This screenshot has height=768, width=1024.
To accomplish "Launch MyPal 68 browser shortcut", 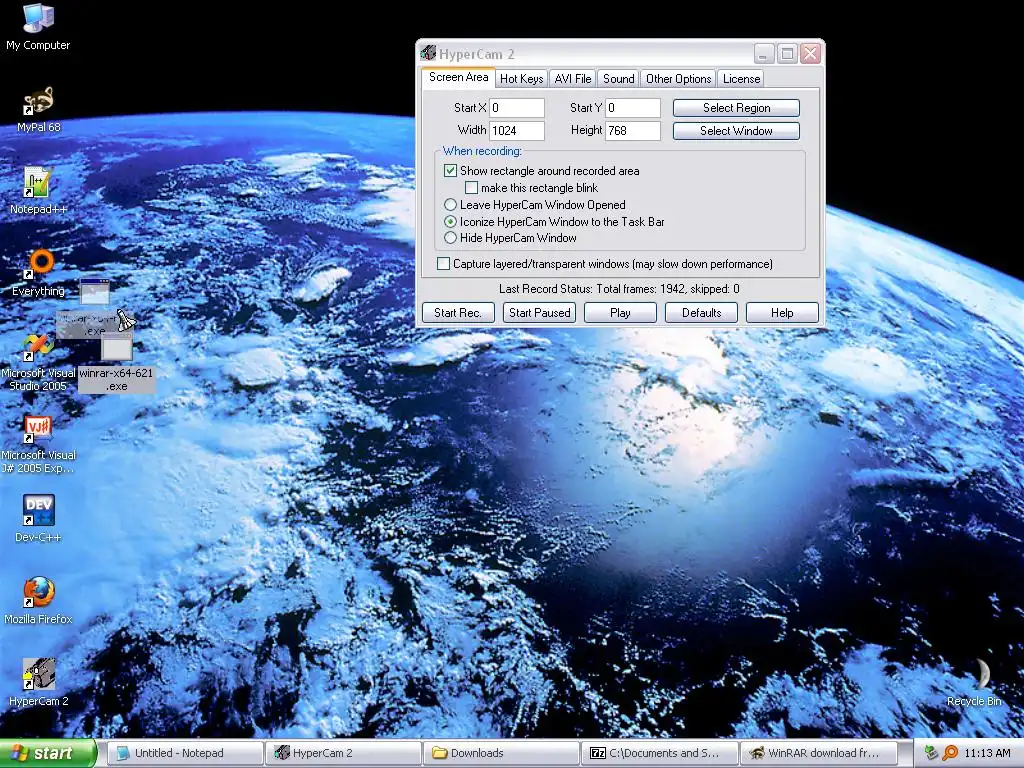I will pyautogui.click(x=38, y=109).
